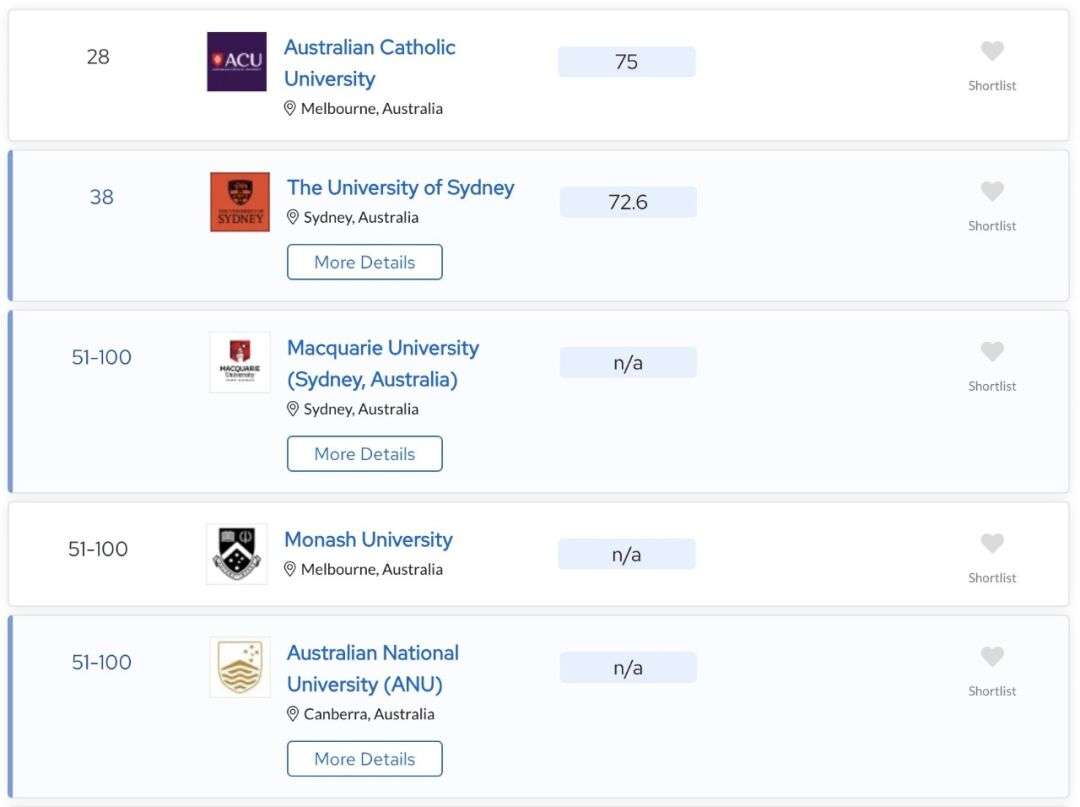This screenshot has height=807, width=1080.
Task: Toggle heart shortlist for University of Sydney
Action: point(992,191)
